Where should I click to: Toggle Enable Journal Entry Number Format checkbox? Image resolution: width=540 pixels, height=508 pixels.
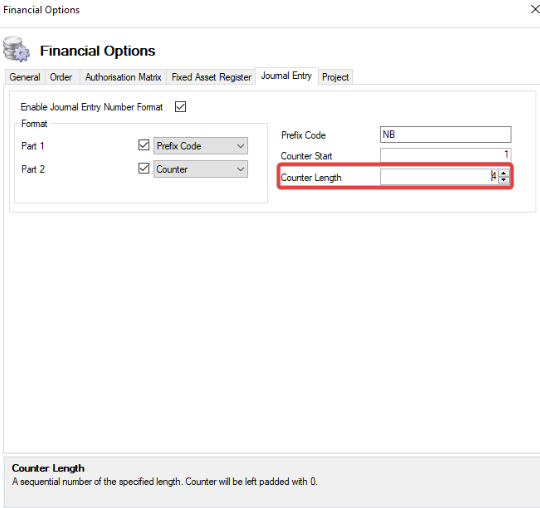(x=180, y=107)
